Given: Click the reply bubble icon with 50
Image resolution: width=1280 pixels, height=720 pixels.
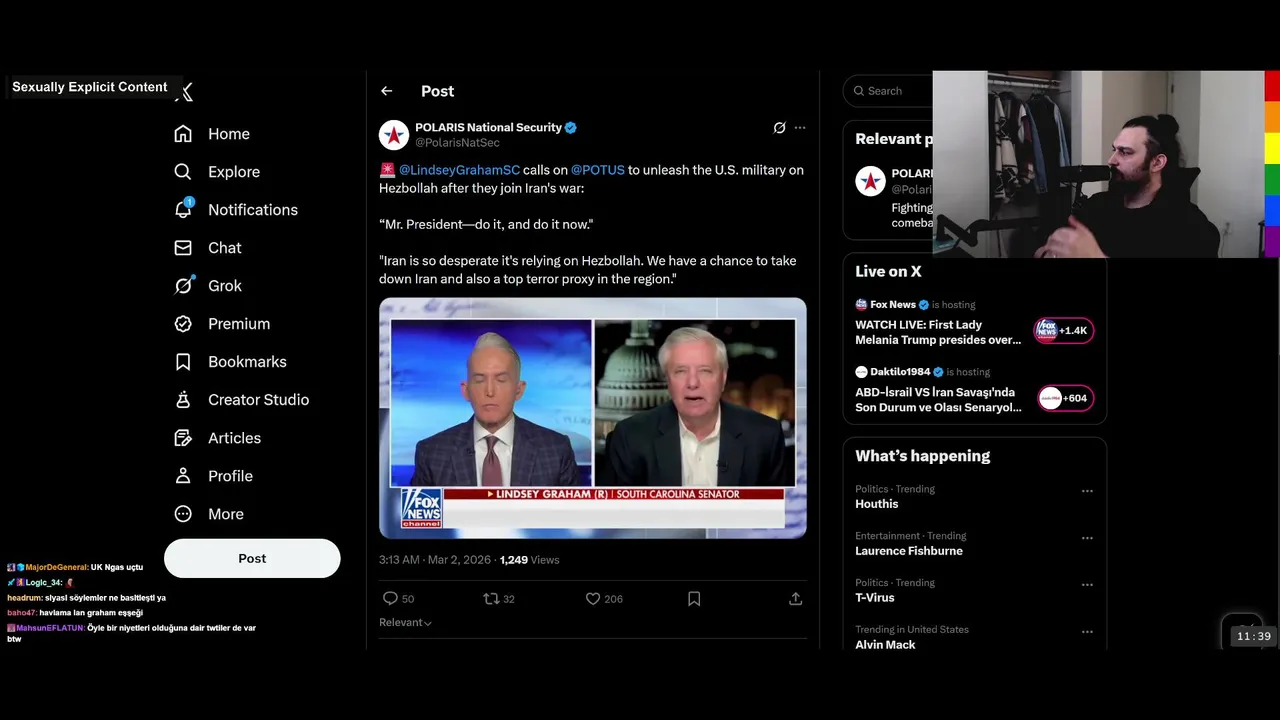Looking at the screenshot, I should [x=390, y=598].
